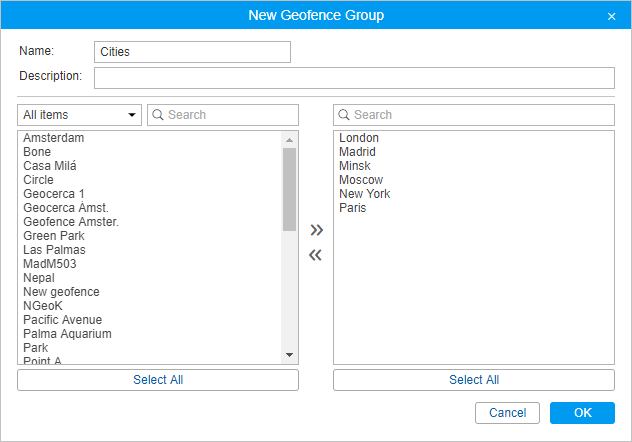Pick New York in the right list
The width and height of the screenshot is (632, 442).
pyautogui.click(x=364, y=194)
